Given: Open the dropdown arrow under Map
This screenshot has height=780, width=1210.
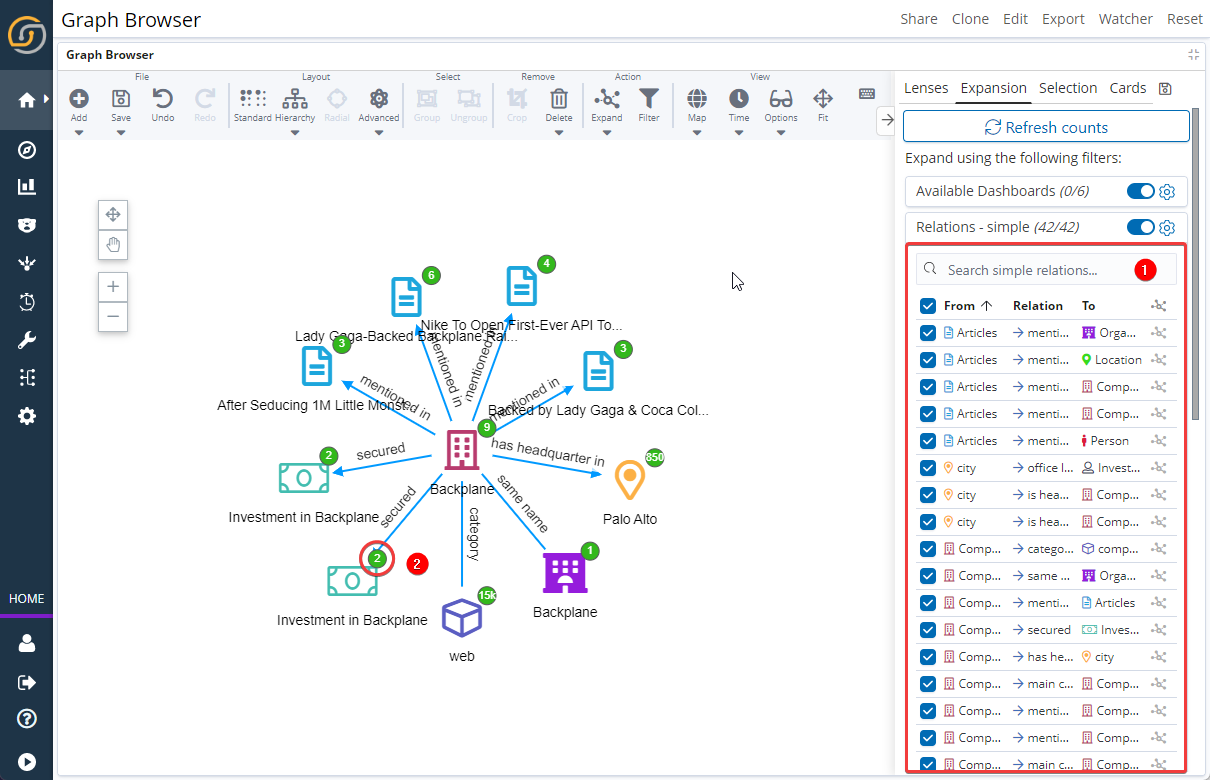Looking at the screenshot, I should tap(696, 130).
